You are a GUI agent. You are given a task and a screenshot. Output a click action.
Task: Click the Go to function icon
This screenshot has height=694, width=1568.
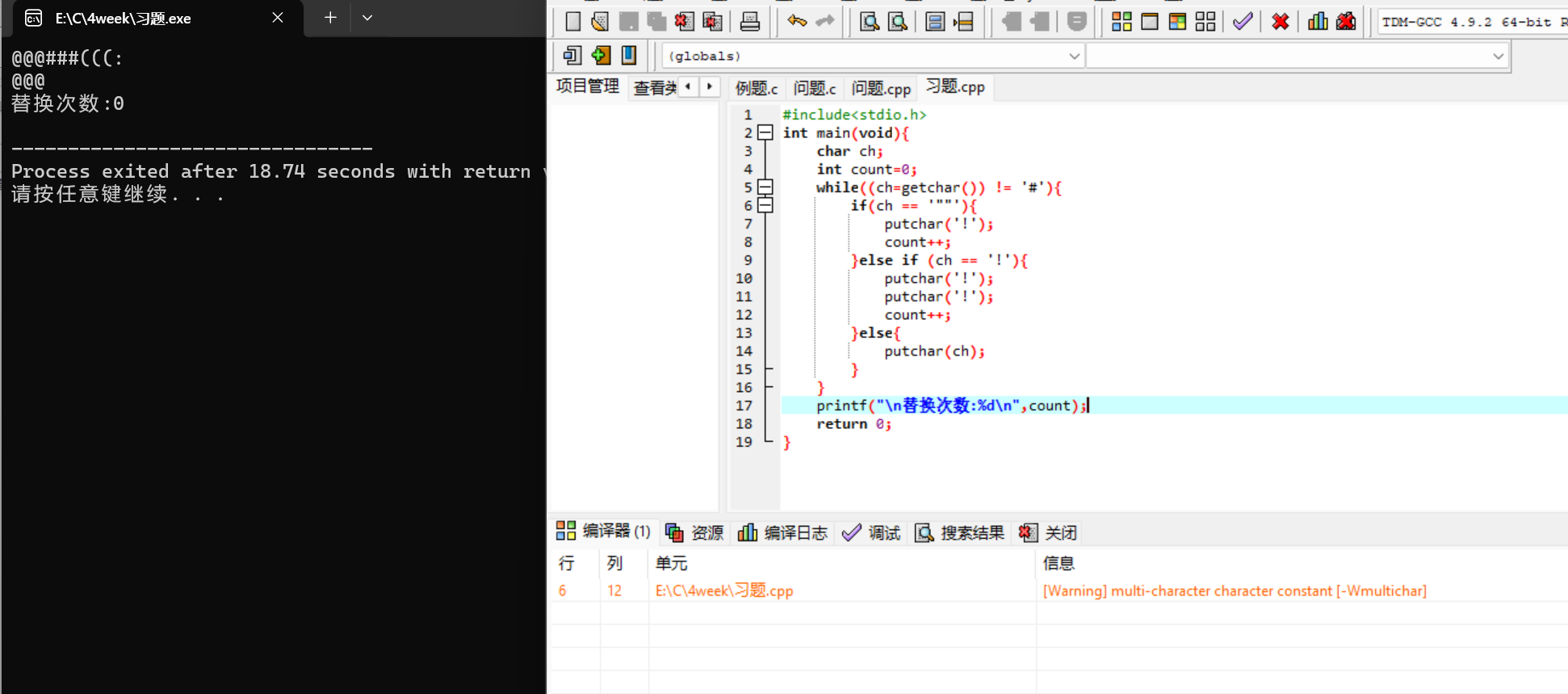[x=935, y=22]
